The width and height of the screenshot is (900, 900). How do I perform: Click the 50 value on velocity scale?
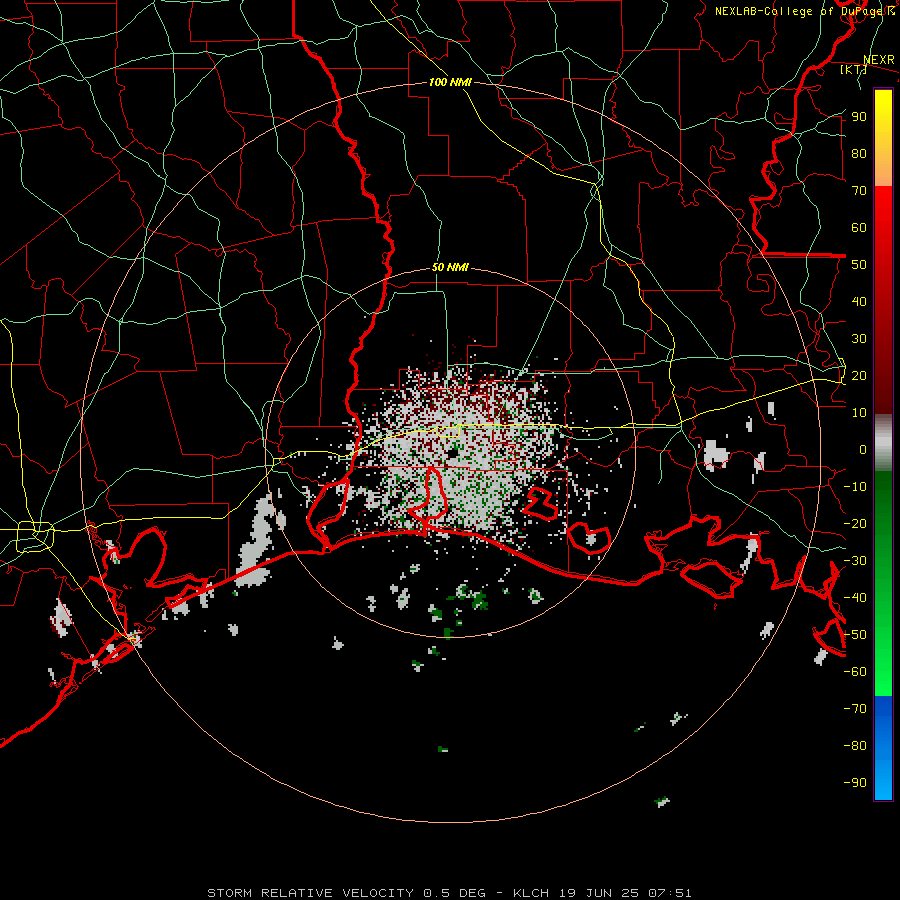click(859, 265)
